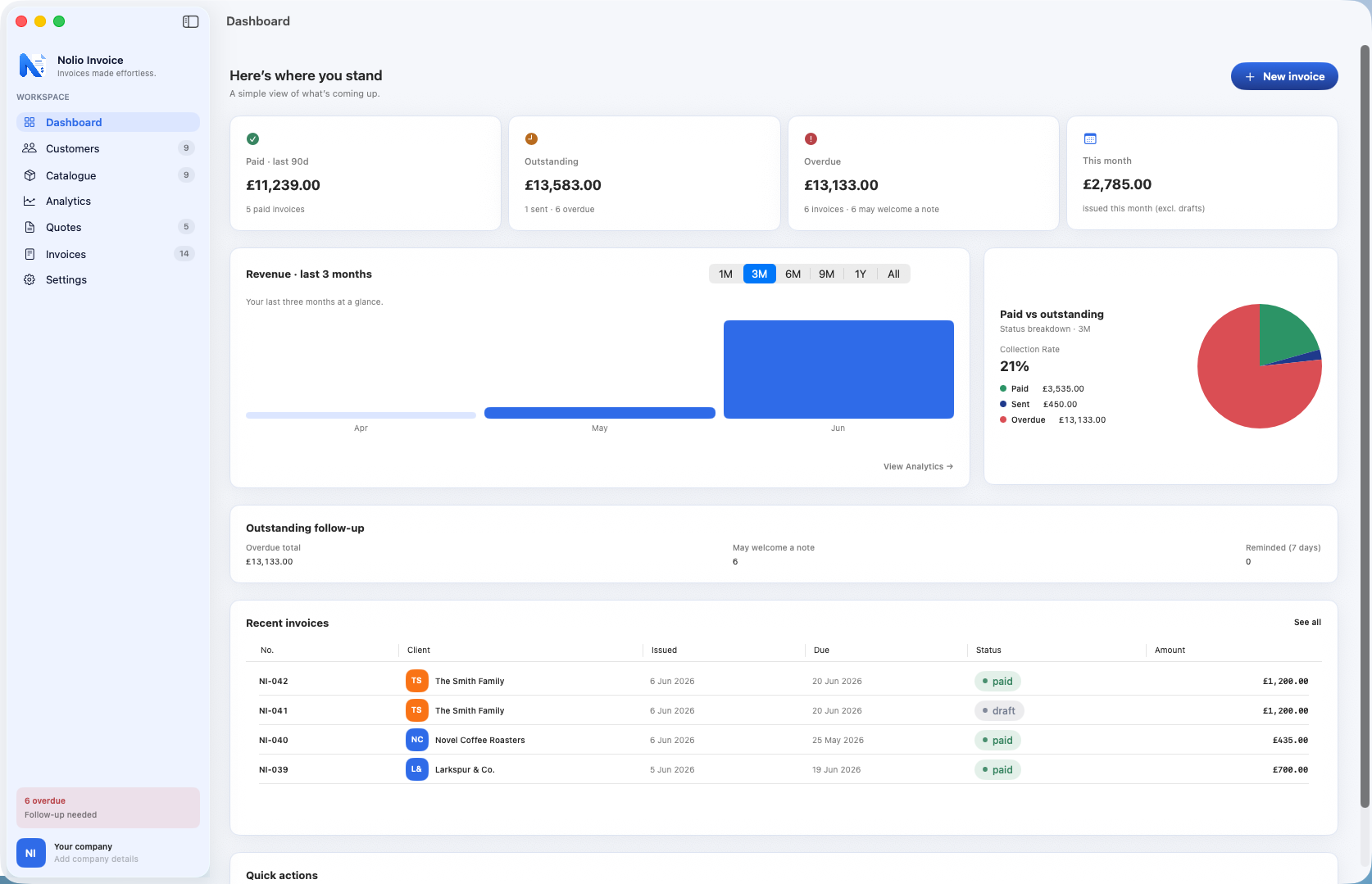
Task: Choose the All revenue range
Action: click(893, 274)
